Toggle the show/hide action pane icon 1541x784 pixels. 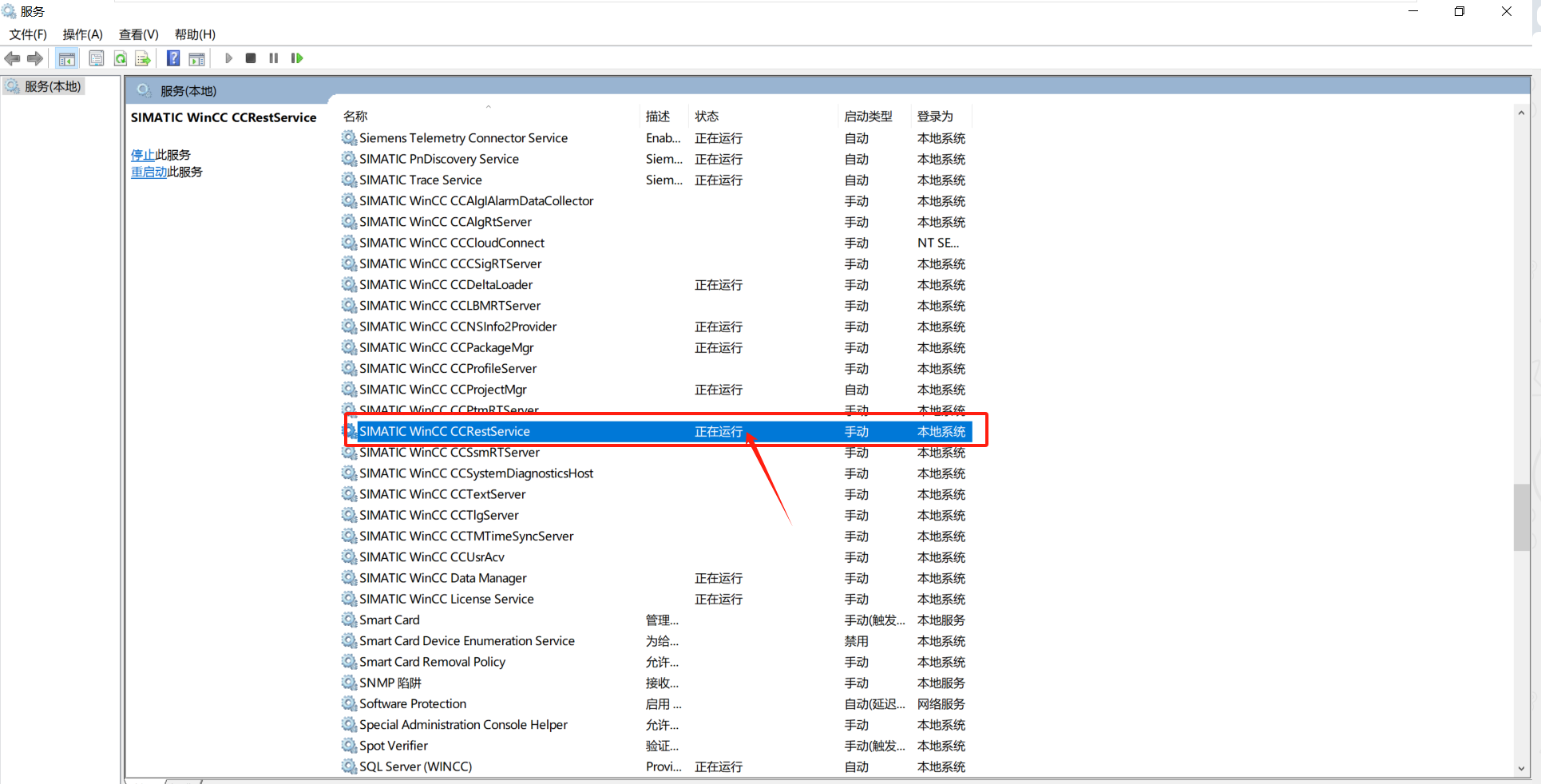(197, 58)
